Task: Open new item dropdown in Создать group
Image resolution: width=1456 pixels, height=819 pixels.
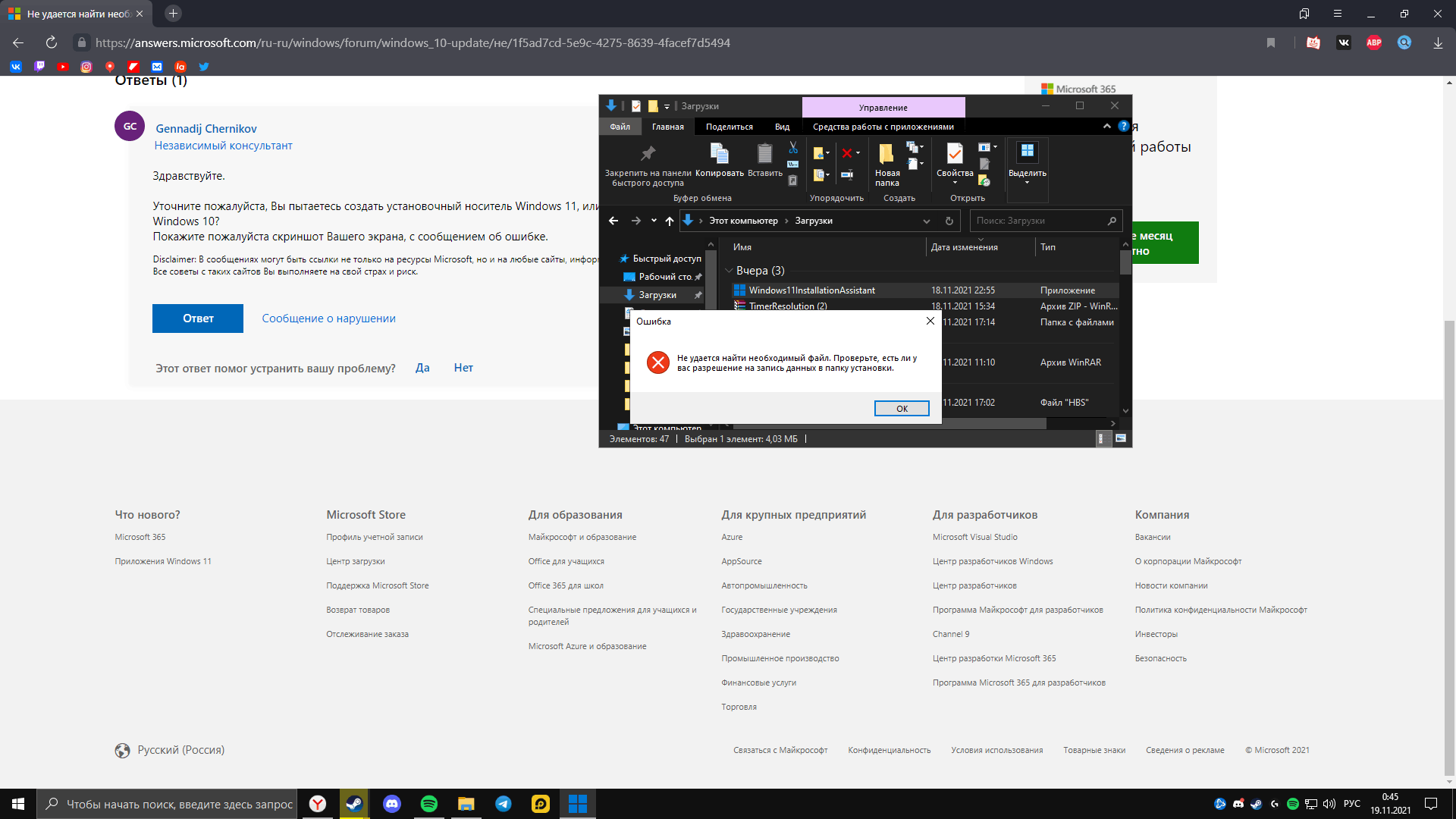Action: (x=921, y=146)
